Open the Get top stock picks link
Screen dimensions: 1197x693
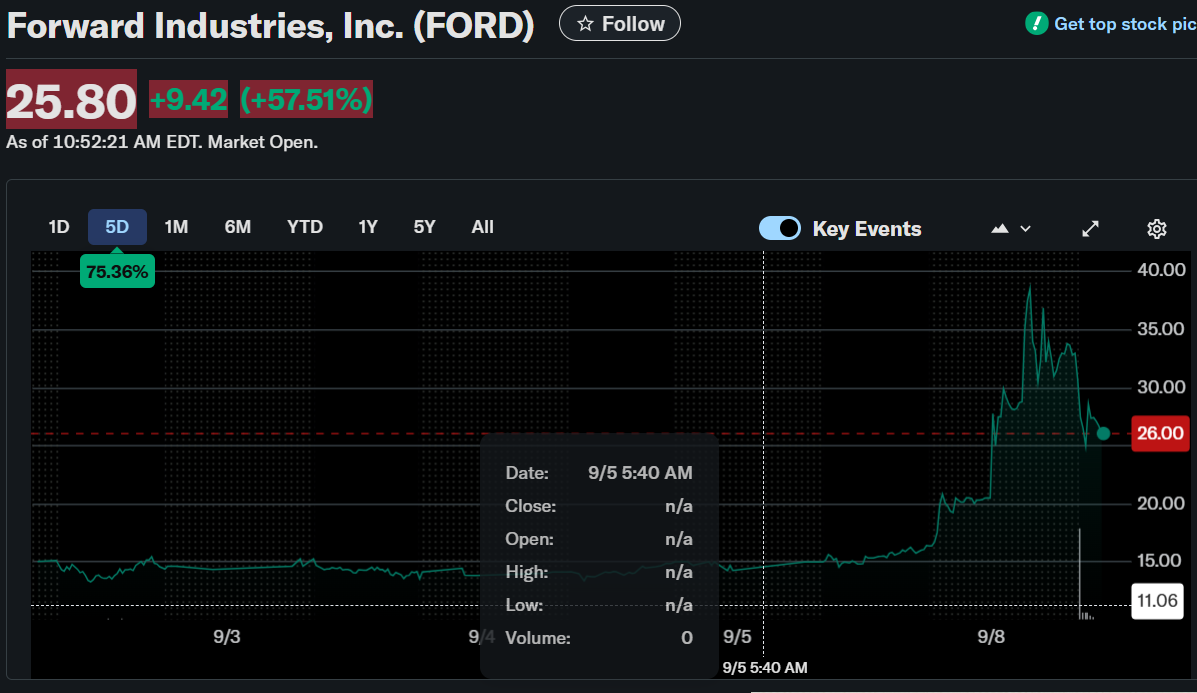[1124, 24]
